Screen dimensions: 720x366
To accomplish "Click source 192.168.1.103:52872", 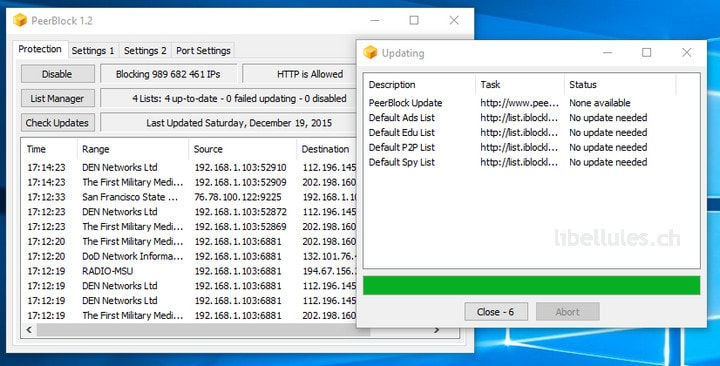I will tap(241, 212).
